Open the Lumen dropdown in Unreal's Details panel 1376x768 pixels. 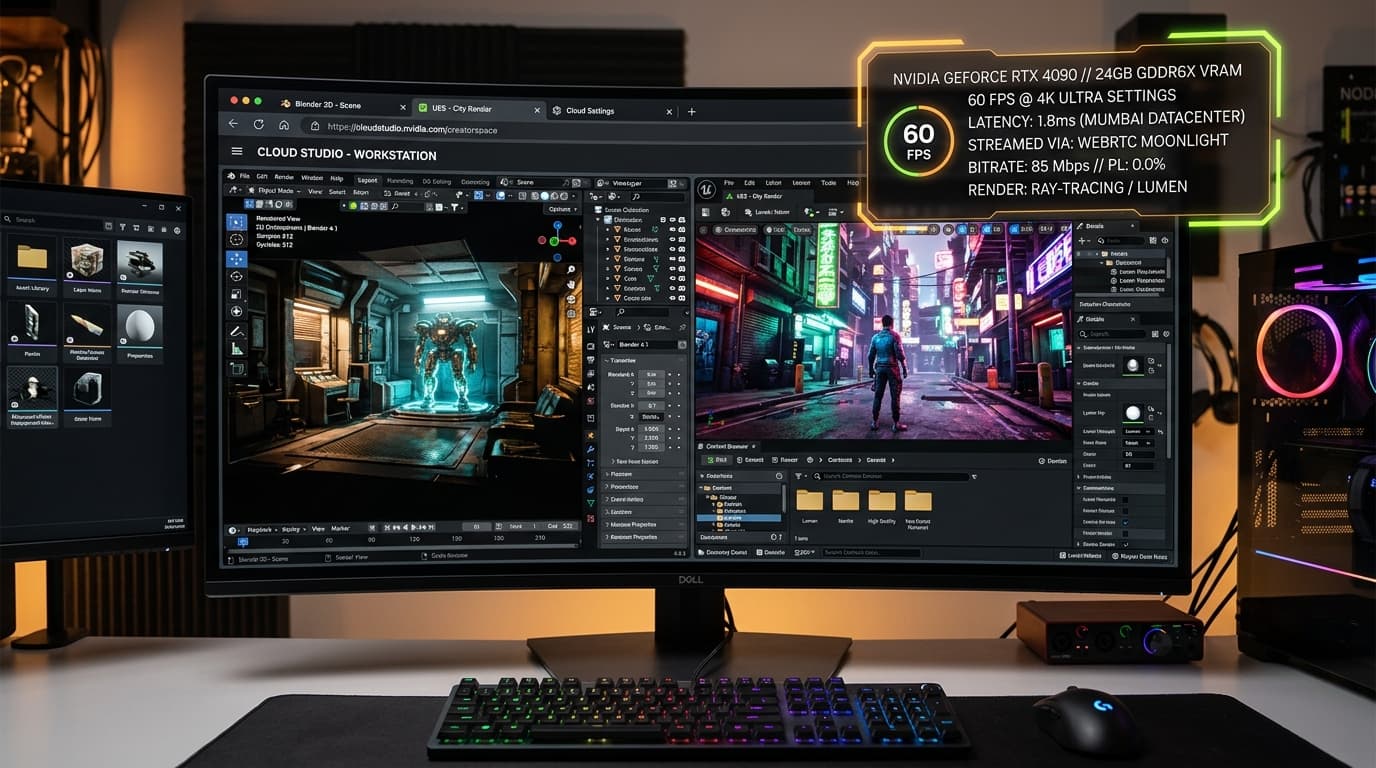1138,431
